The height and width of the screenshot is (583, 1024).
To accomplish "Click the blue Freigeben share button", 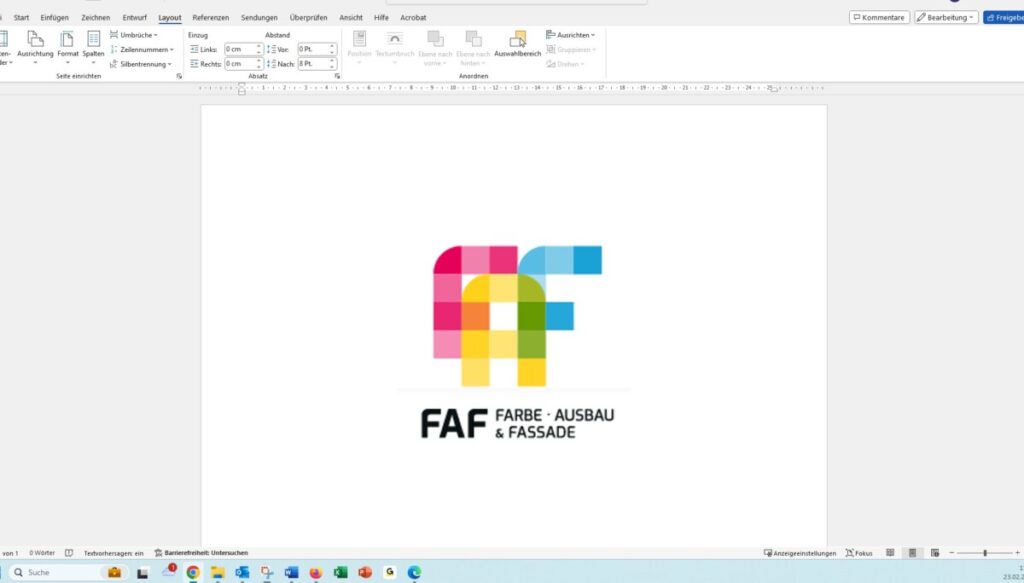I will point(1004,18).
